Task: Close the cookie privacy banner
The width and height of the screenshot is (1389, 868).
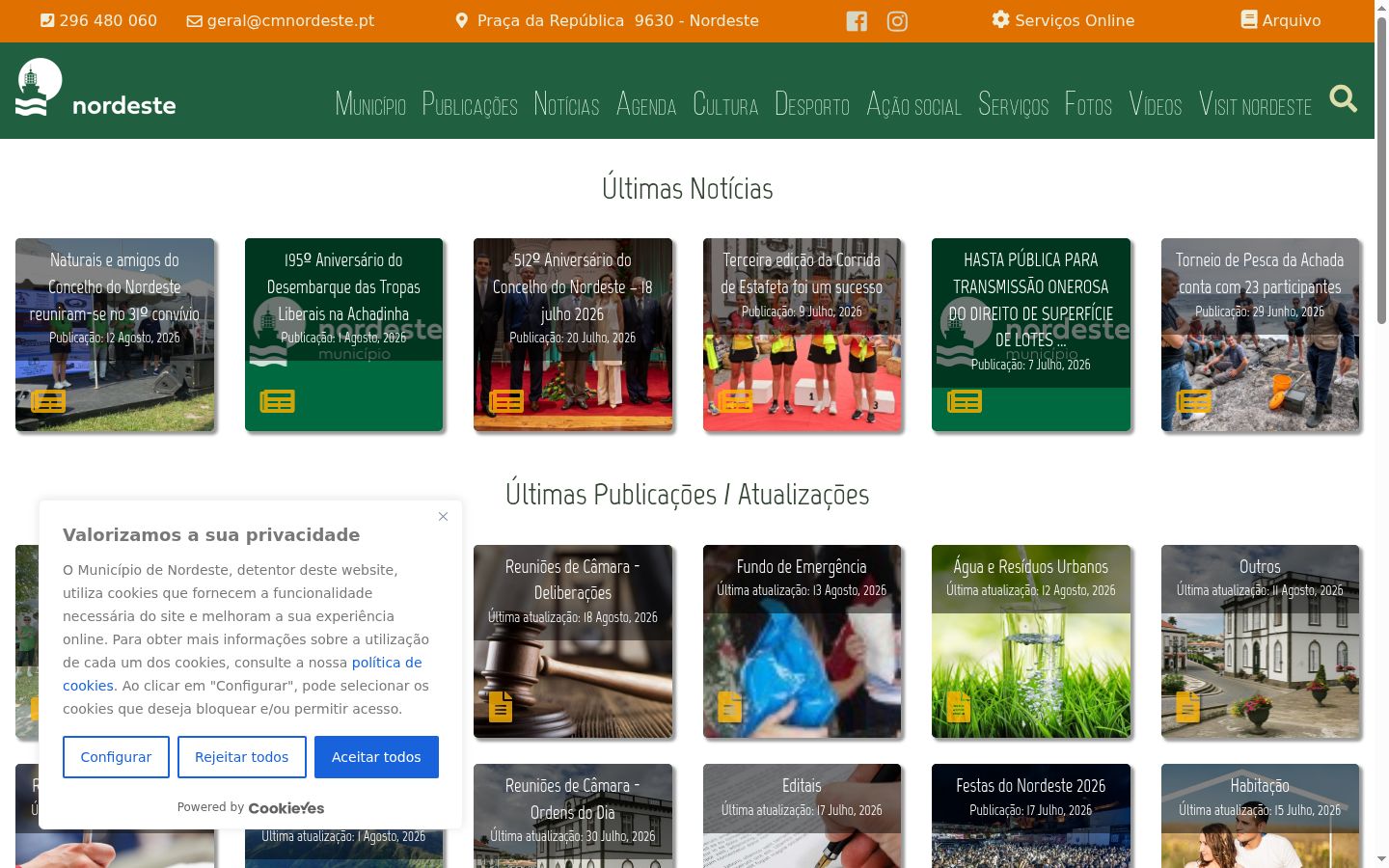Action: point(443,517)
